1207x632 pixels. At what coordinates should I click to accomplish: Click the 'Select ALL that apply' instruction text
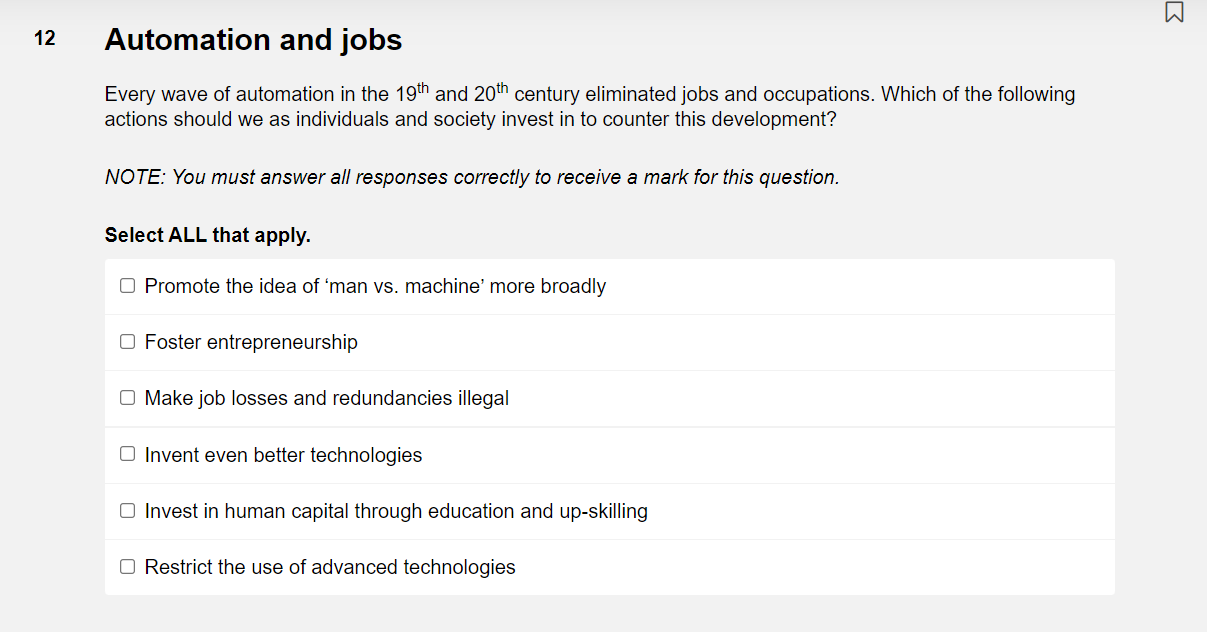tap(207, 234)
